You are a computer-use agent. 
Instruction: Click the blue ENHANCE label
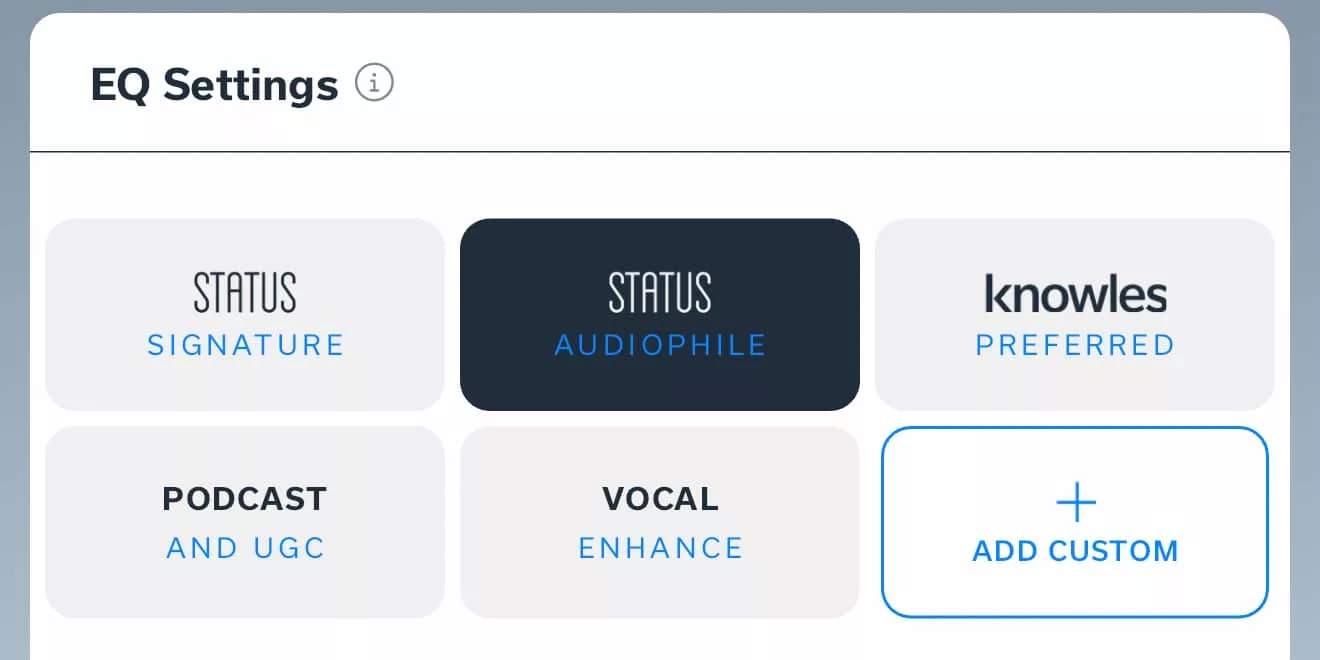[660, 548]
